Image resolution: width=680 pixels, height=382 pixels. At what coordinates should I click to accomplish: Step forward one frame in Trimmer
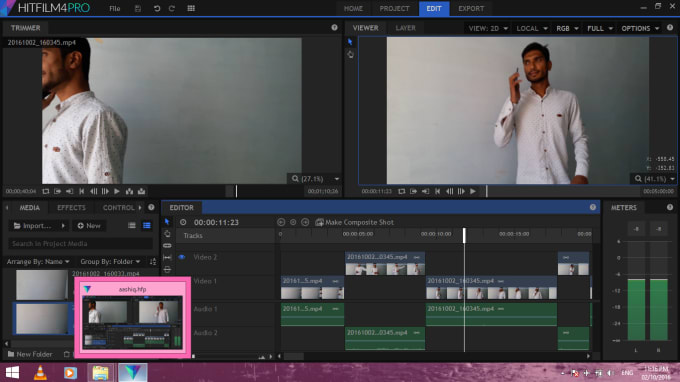pyautogui.click(x=105, y=191)
